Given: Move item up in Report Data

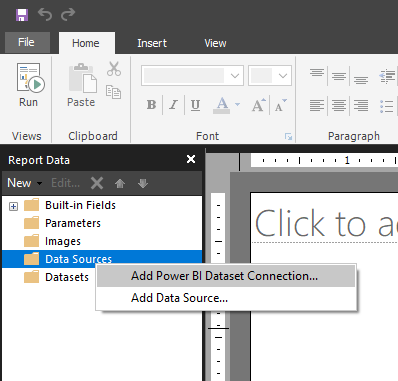Looking at the screenshot, I should (120, 183).
